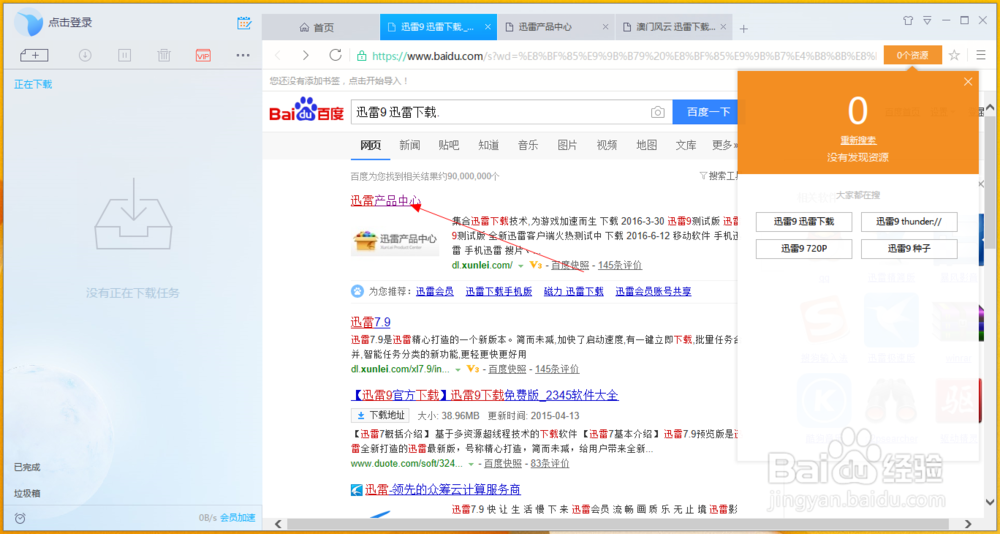The image size is (1000, 534).
Task: Select the 图片 search category
Action: click(568, 145)
